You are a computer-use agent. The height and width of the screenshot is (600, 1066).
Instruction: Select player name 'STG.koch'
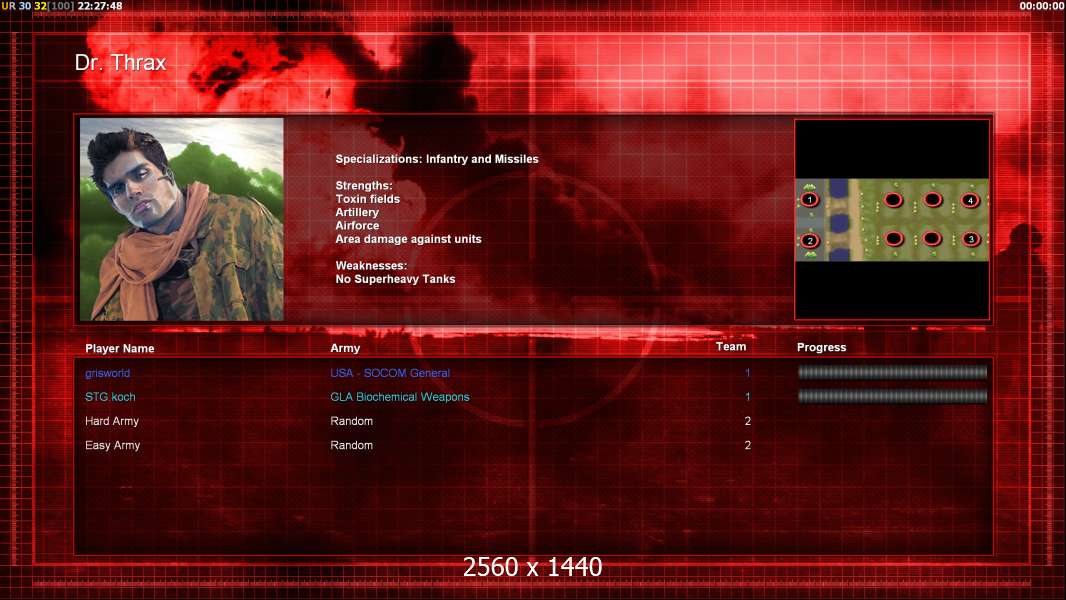click(110, 397)
